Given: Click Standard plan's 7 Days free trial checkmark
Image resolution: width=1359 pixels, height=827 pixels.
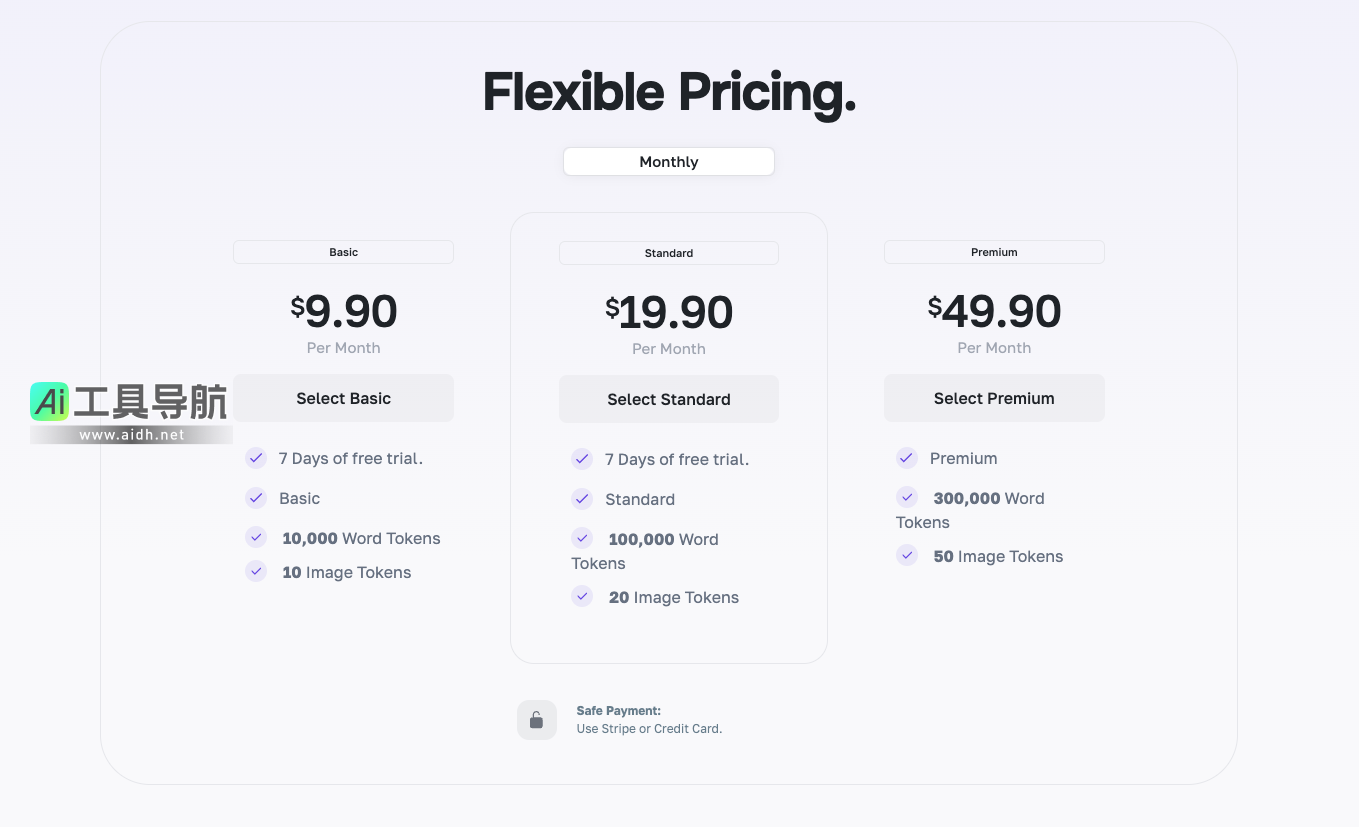Looking at the screenshot, I should coord(582,459).
